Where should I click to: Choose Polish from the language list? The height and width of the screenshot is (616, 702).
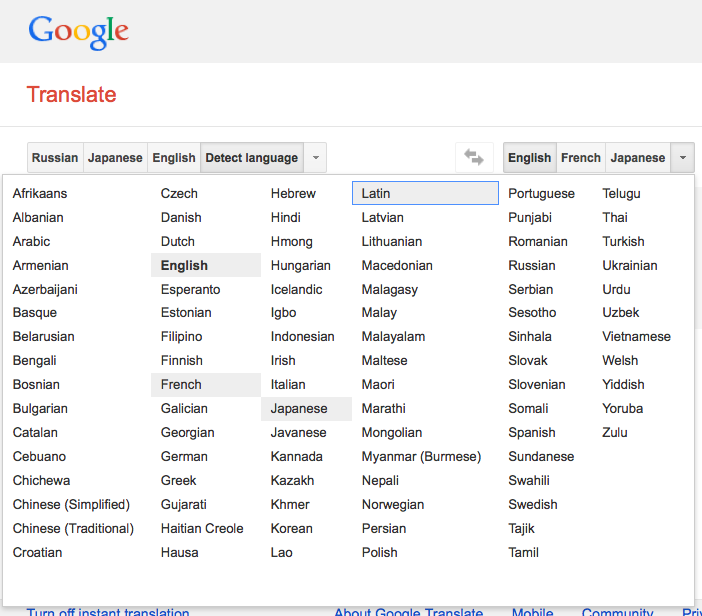click(x=379, y=552)
